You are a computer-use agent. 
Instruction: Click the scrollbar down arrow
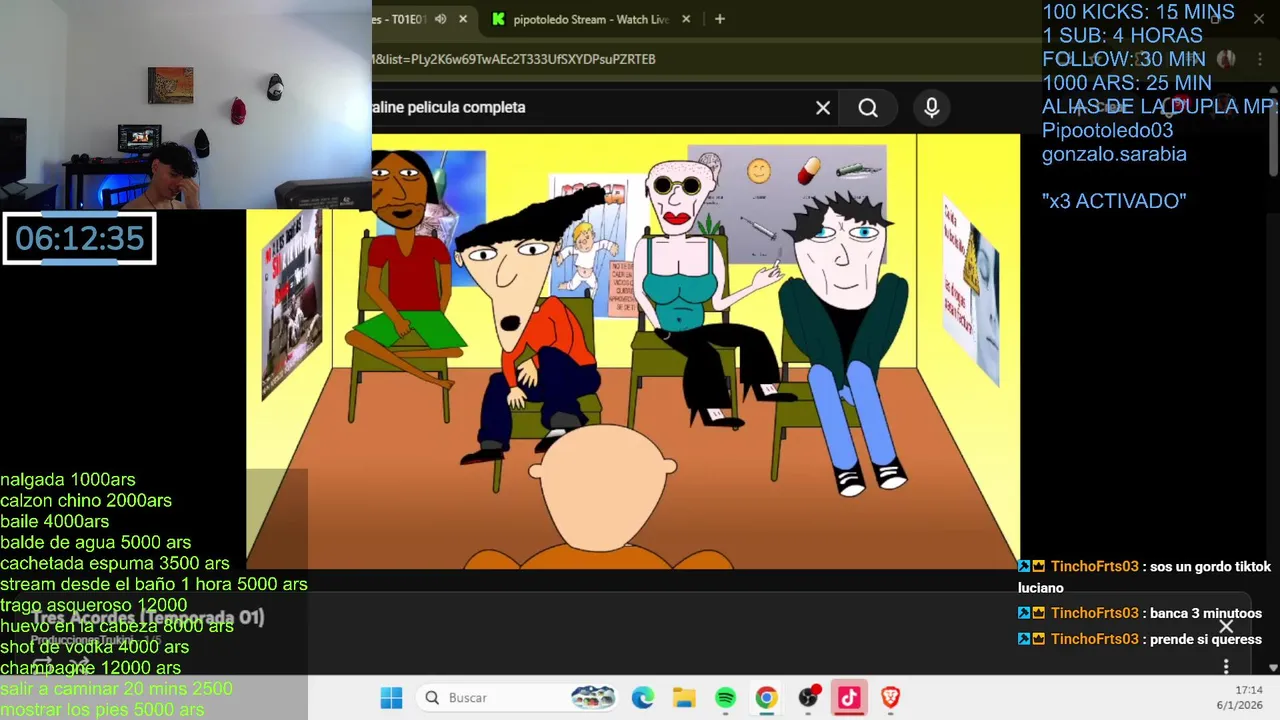(x=1273, y=668)
